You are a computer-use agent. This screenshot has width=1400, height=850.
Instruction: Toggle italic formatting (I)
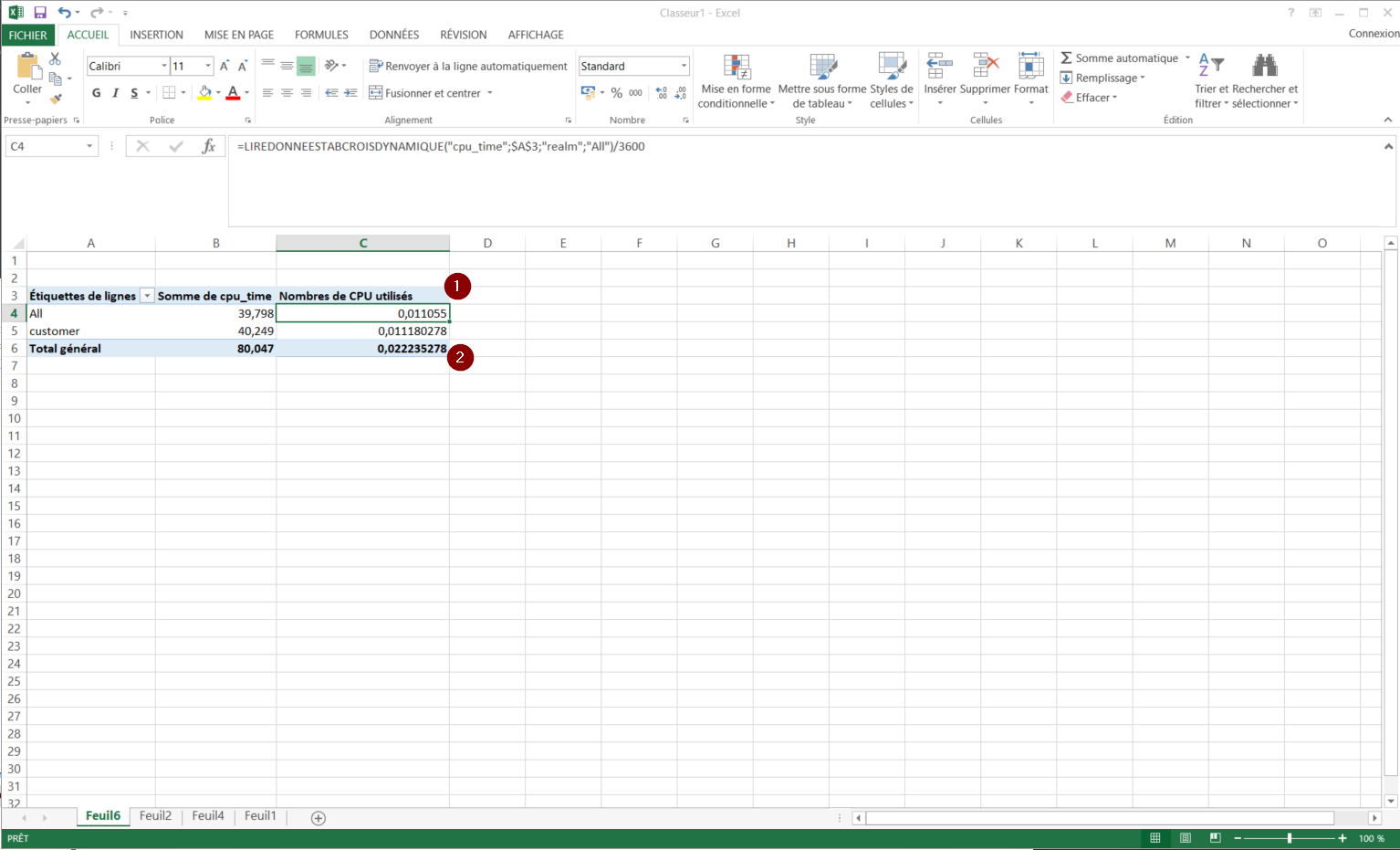(116, 93)
